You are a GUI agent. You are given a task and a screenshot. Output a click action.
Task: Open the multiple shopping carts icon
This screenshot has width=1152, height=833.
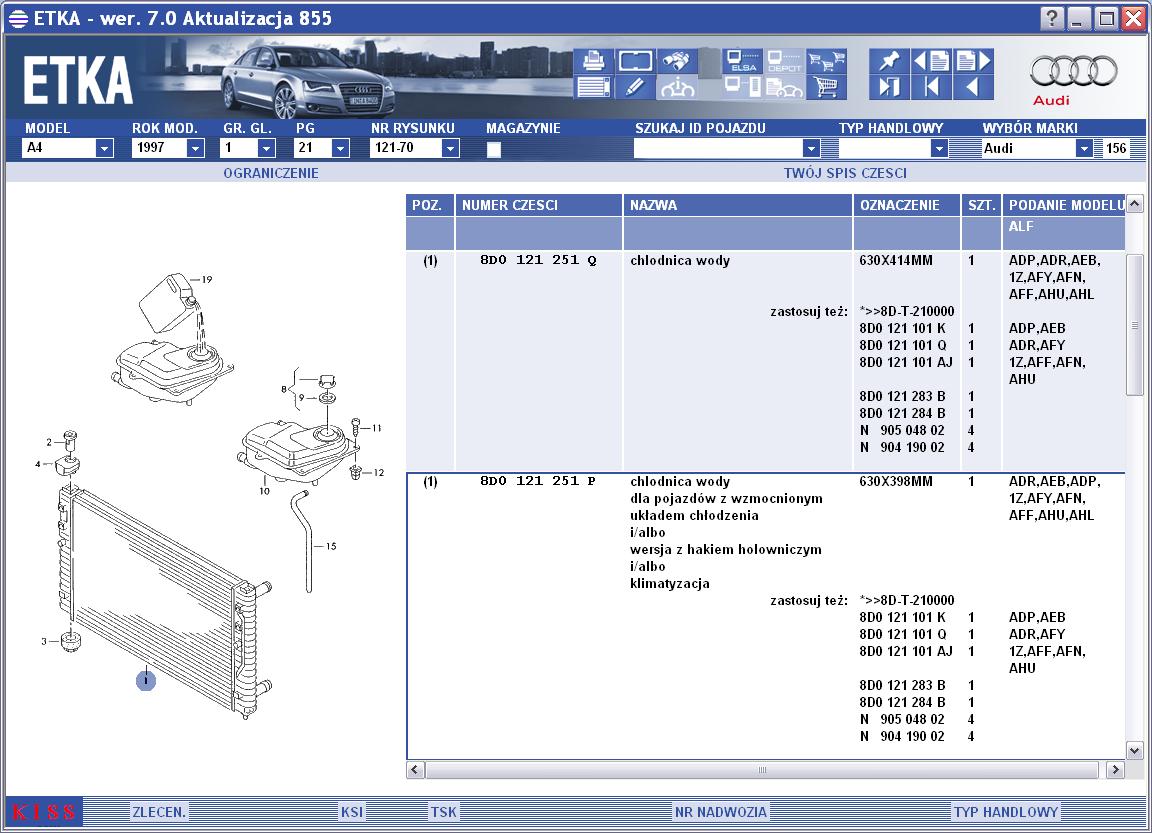[x=827, y=61]
